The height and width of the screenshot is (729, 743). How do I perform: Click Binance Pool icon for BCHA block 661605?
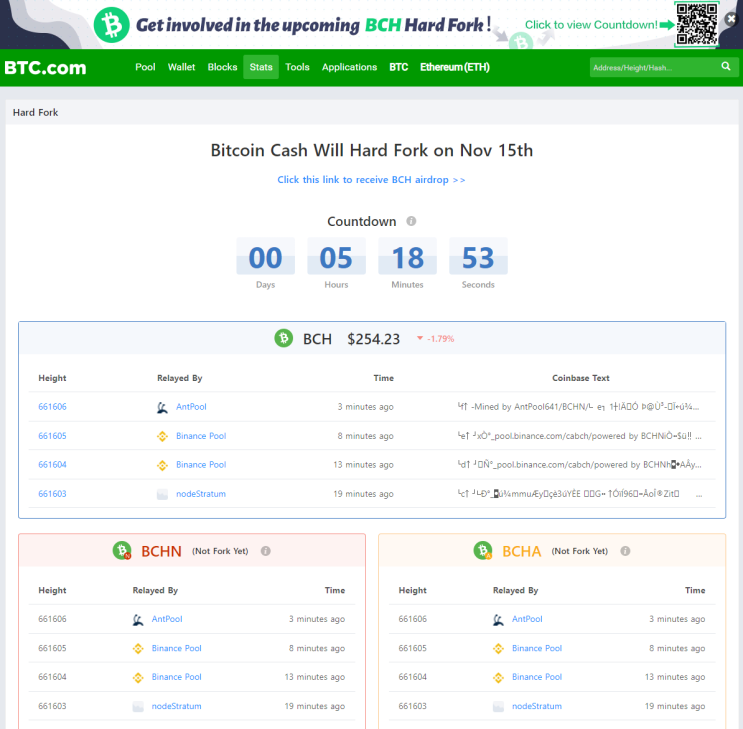[498, 648]
